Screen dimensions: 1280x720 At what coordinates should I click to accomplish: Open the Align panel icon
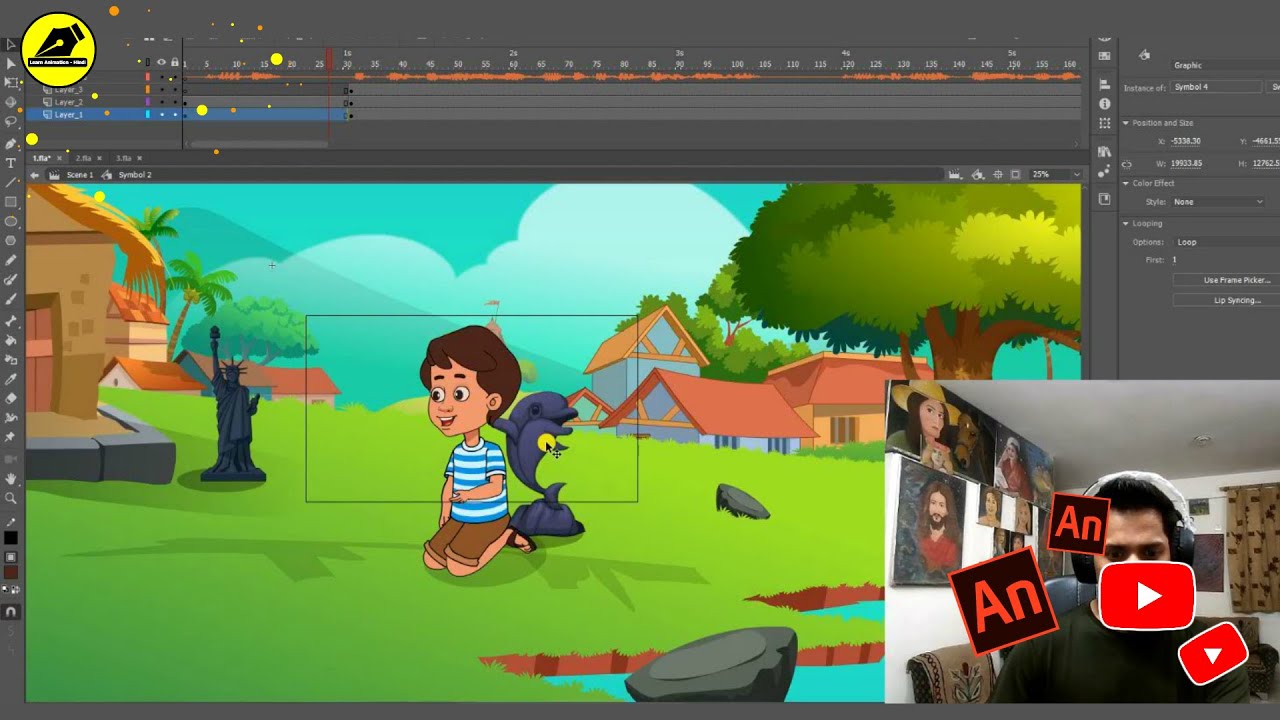pos(1104,84)
